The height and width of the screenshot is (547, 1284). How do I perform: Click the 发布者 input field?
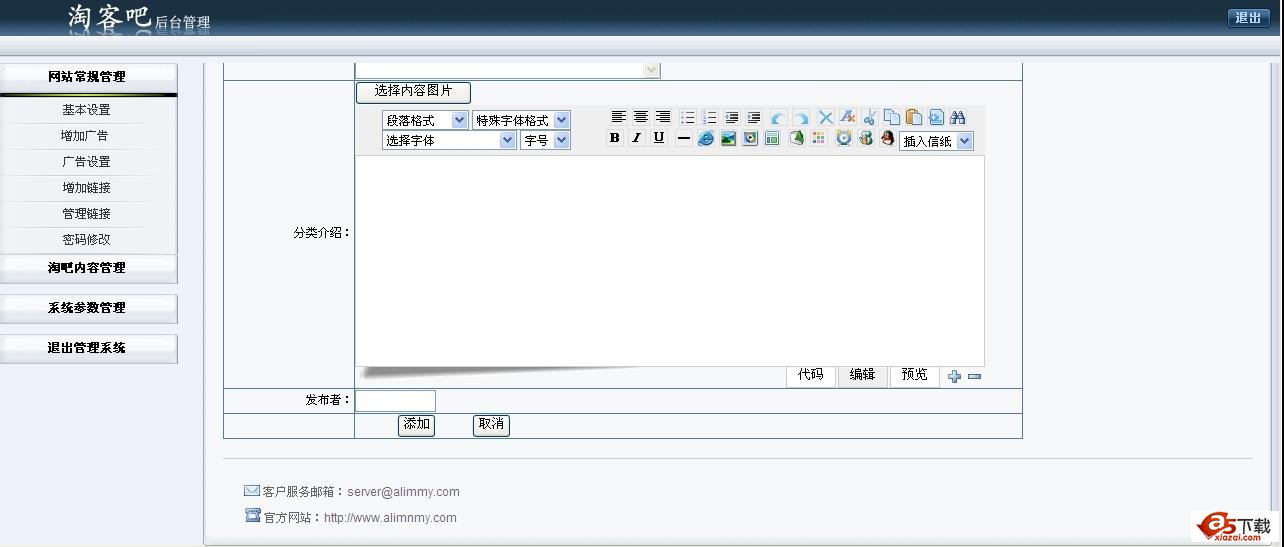click(x=395, y=401)
